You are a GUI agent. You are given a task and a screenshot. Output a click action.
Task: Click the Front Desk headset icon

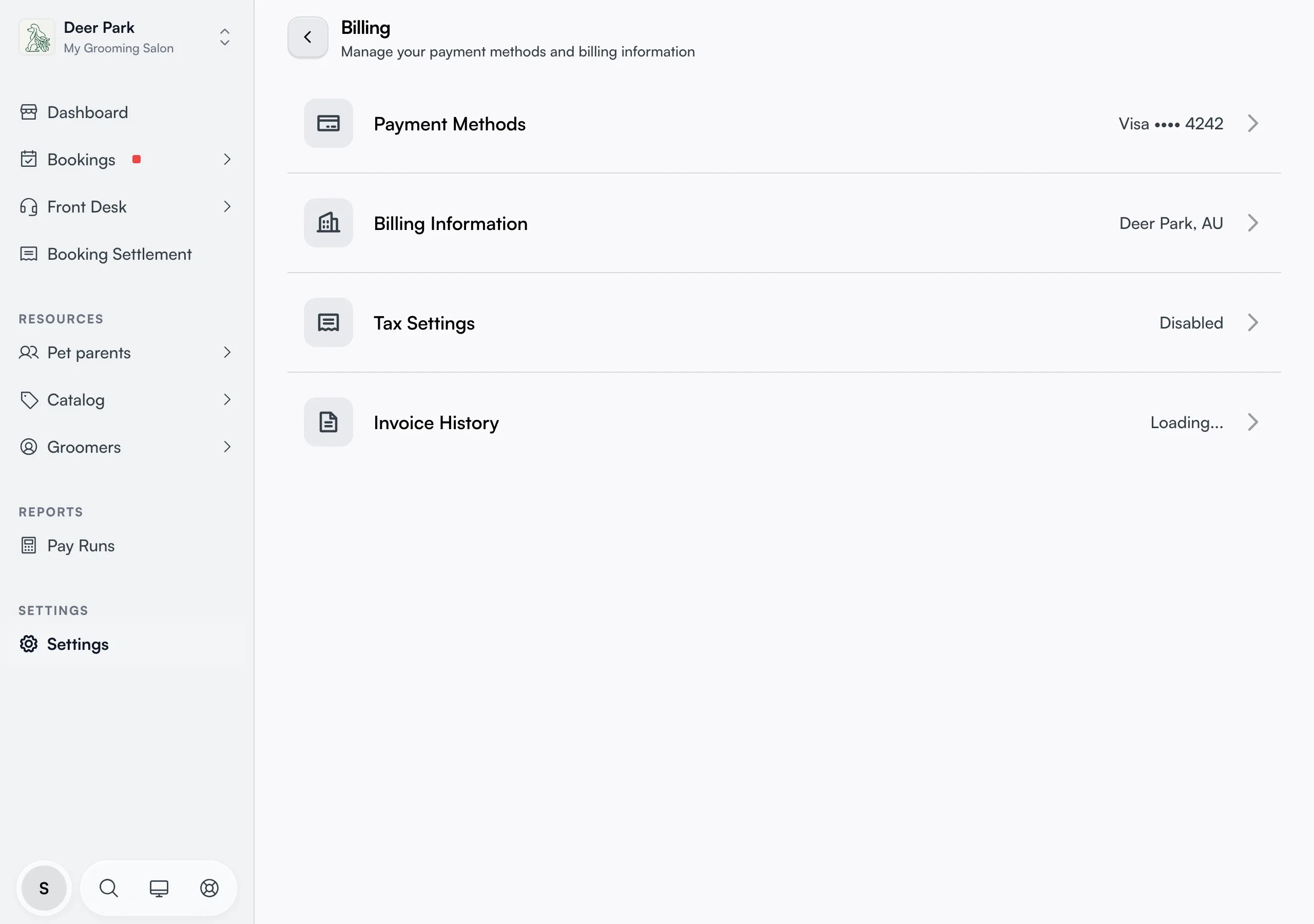click(x=29, y=207)
